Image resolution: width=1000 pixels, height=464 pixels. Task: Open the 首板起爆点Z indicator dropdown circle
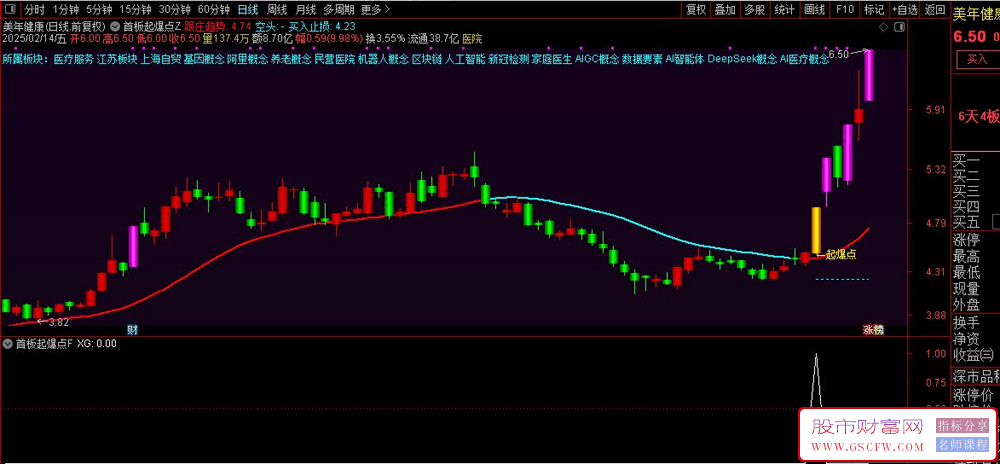pyautogui.click(x=115, y=27)
